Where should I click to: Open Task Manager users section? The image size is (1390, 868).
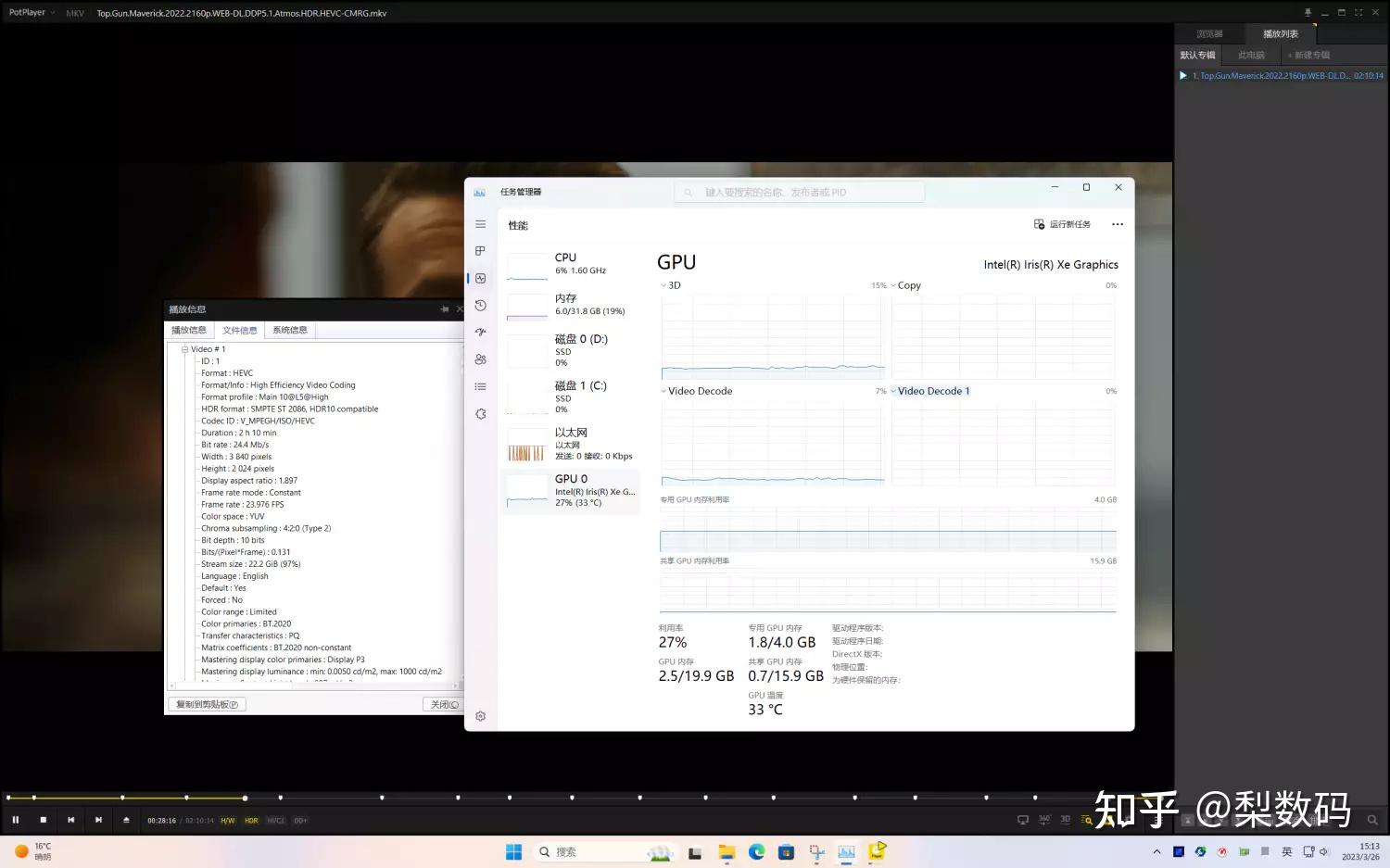(x=480, y=359)
